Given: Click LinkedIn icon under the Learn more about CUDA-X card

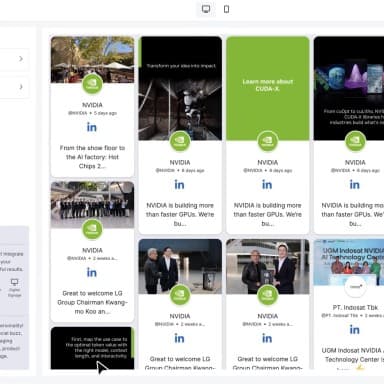Looking at the screenshot, I should point(267,185).
